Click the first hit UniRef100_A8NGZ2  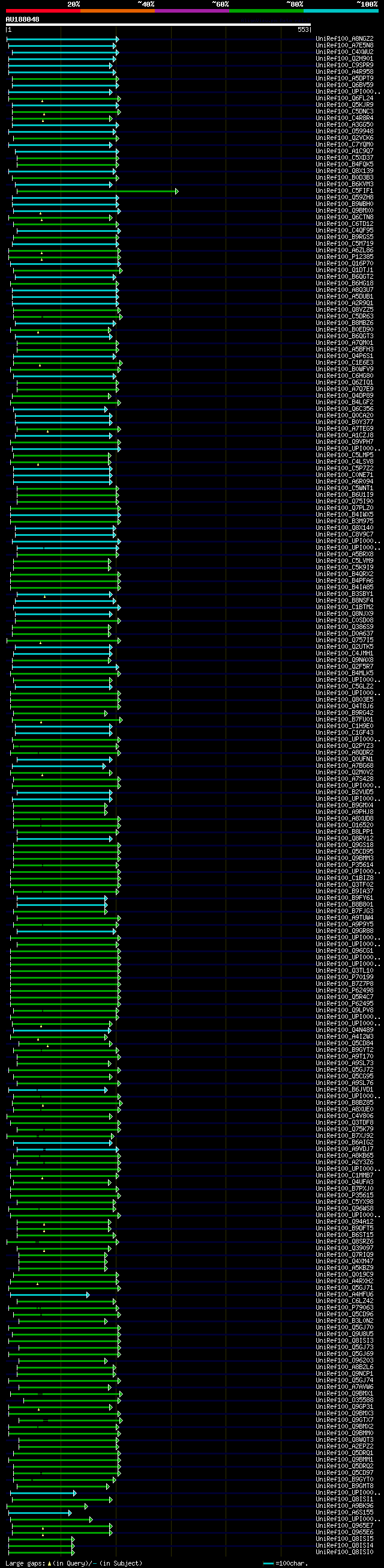[x=344, y=39]
